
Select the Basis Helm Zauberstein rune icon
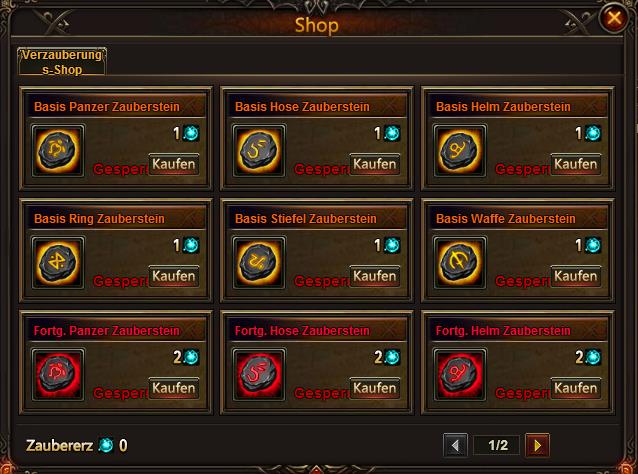click(x=460, y=151)
